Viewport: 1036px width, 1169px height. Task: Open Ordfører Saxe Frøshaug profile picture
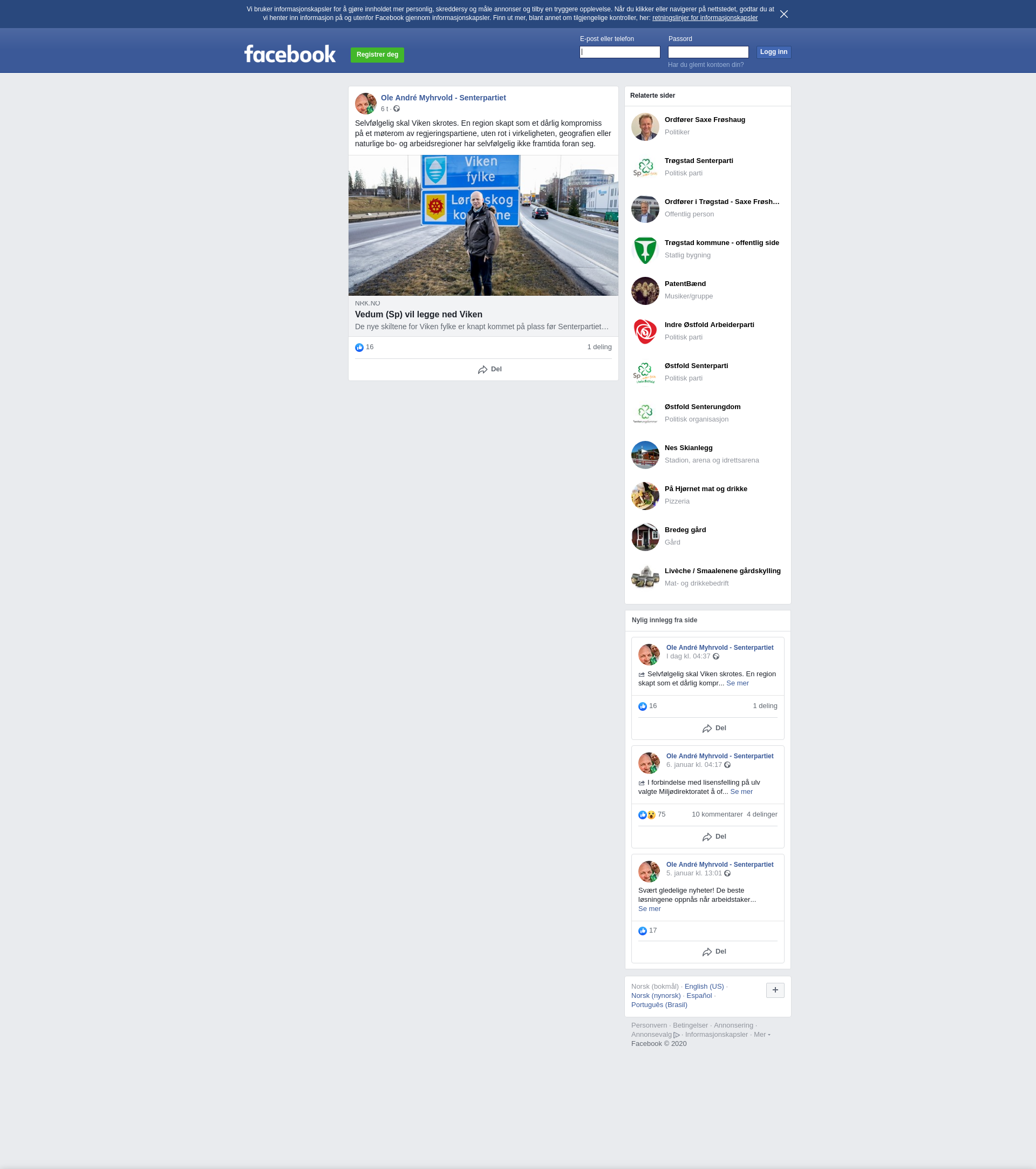[645, 126]
